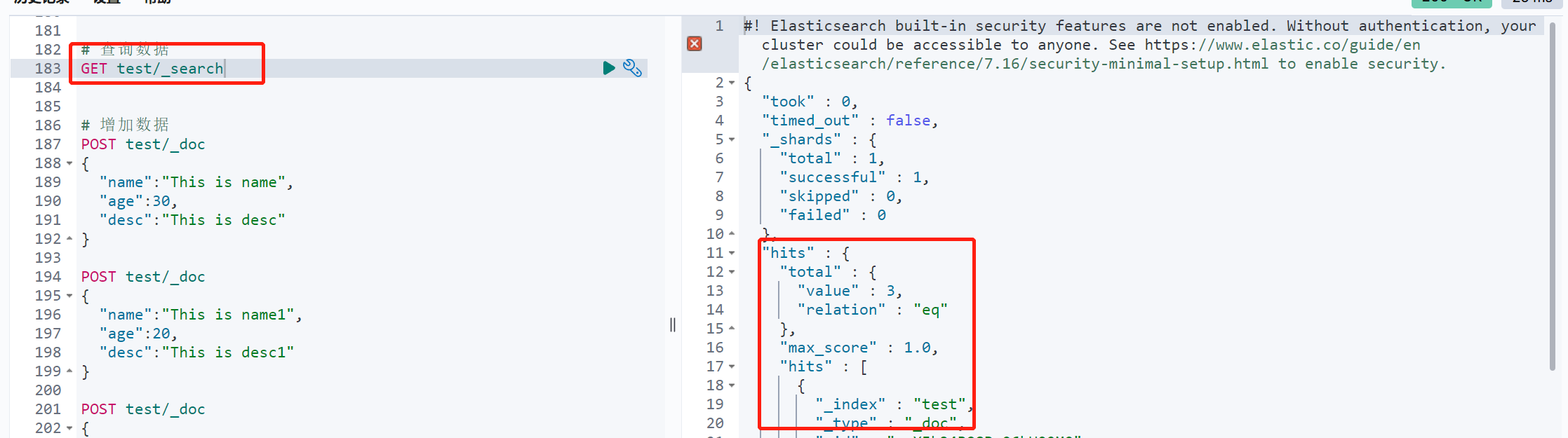Image resolution: width=1568 pixels, height=438 pixels.
Task: Click the red error marker beside response line 1
Action: [695, 44]
